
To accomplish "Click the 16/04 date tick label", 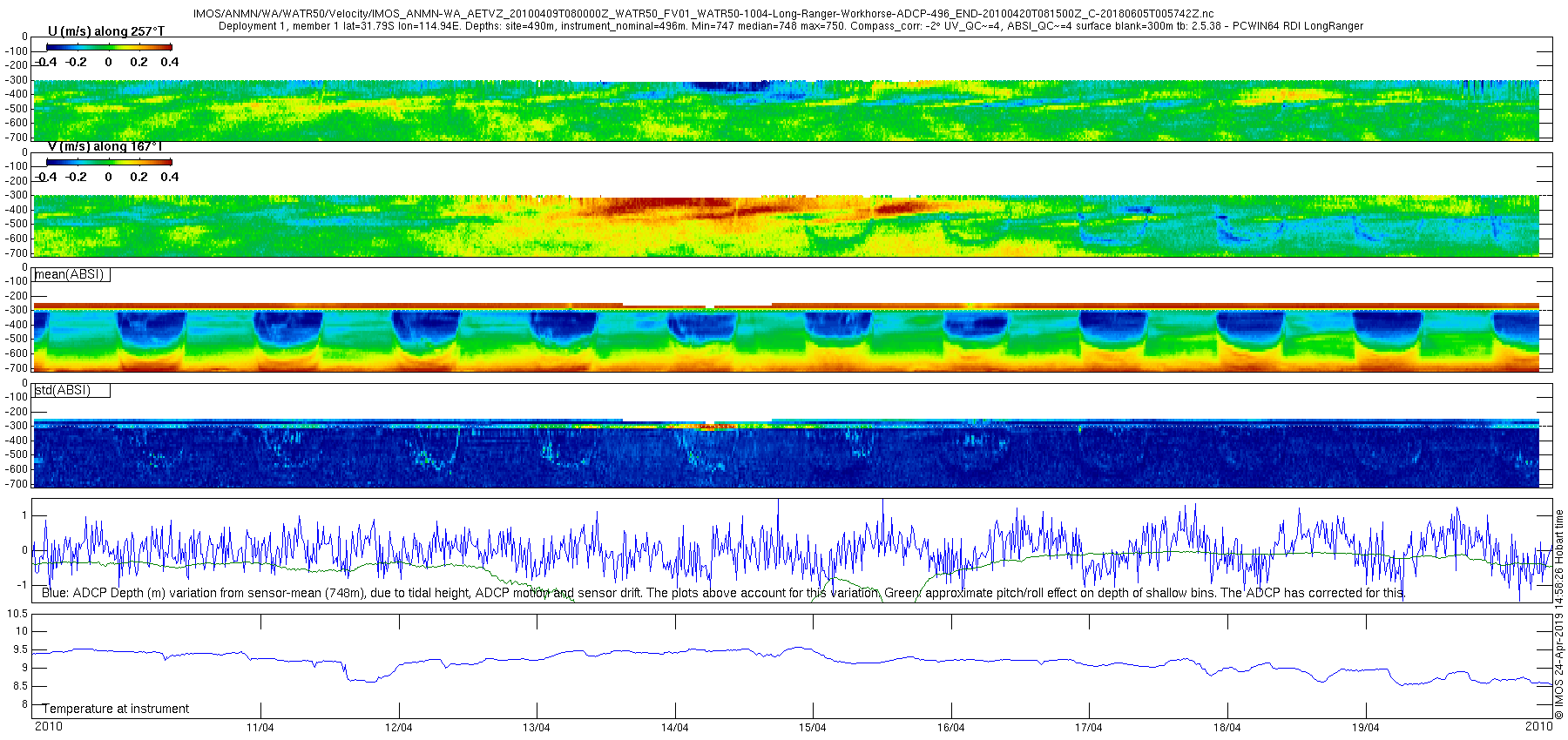I will tap(950, 728).
